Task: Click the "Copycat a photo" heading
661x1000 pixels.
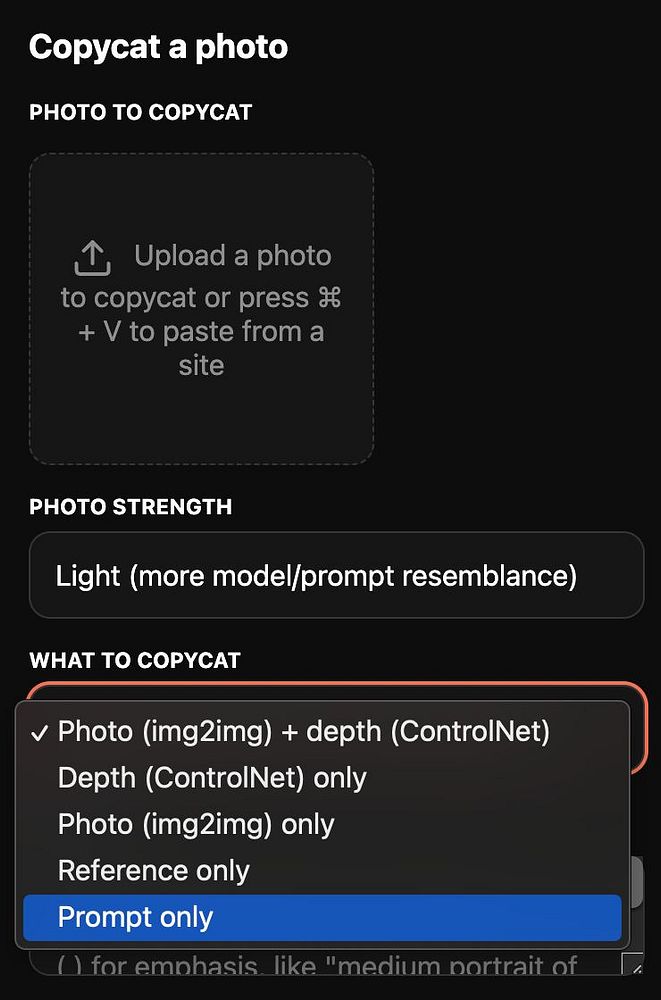Action: [x=158, y=47]
